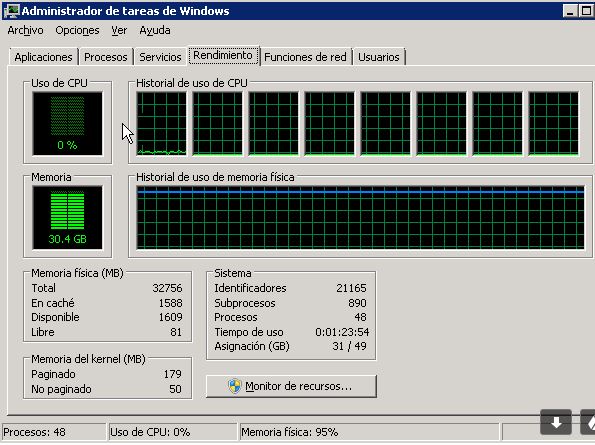Click the shield icon on Monitor de recursos
This screenshot has height=445, width=595.
click(x=235, y=386)
